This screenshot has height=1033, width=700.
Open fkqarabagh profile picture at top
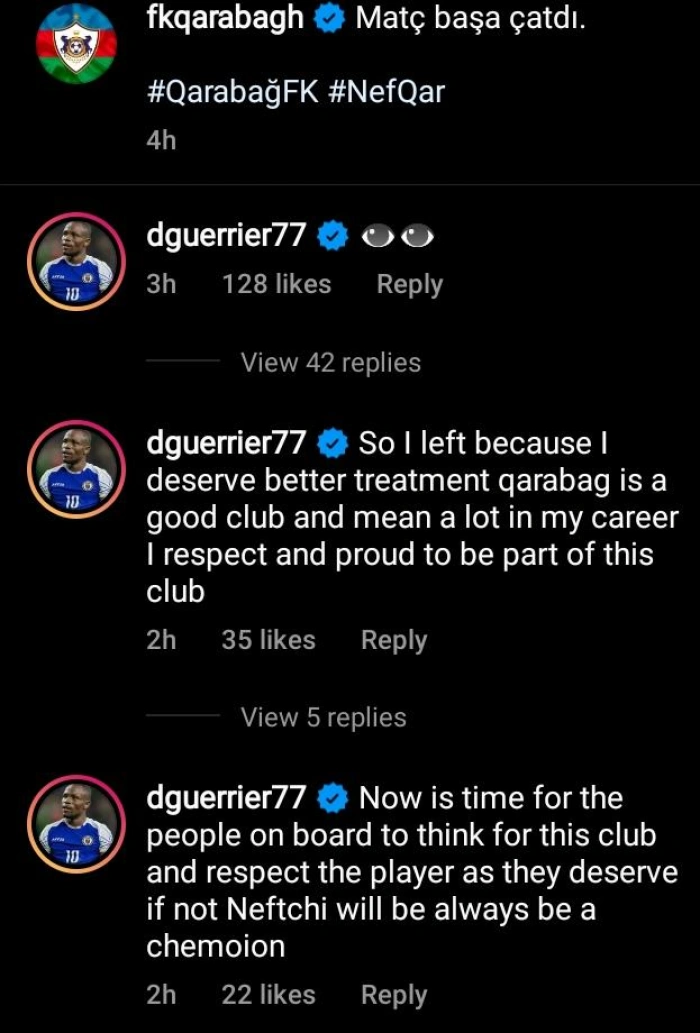pos(77,41)
